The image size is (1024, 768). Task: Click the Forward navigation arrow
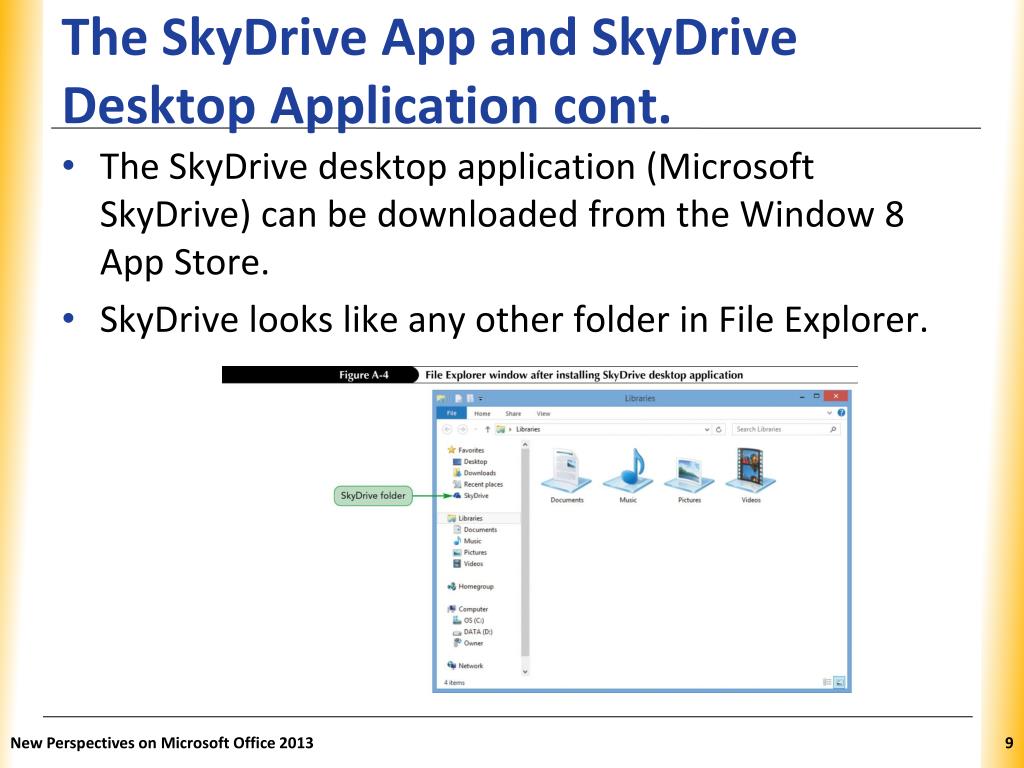[462, 429]
